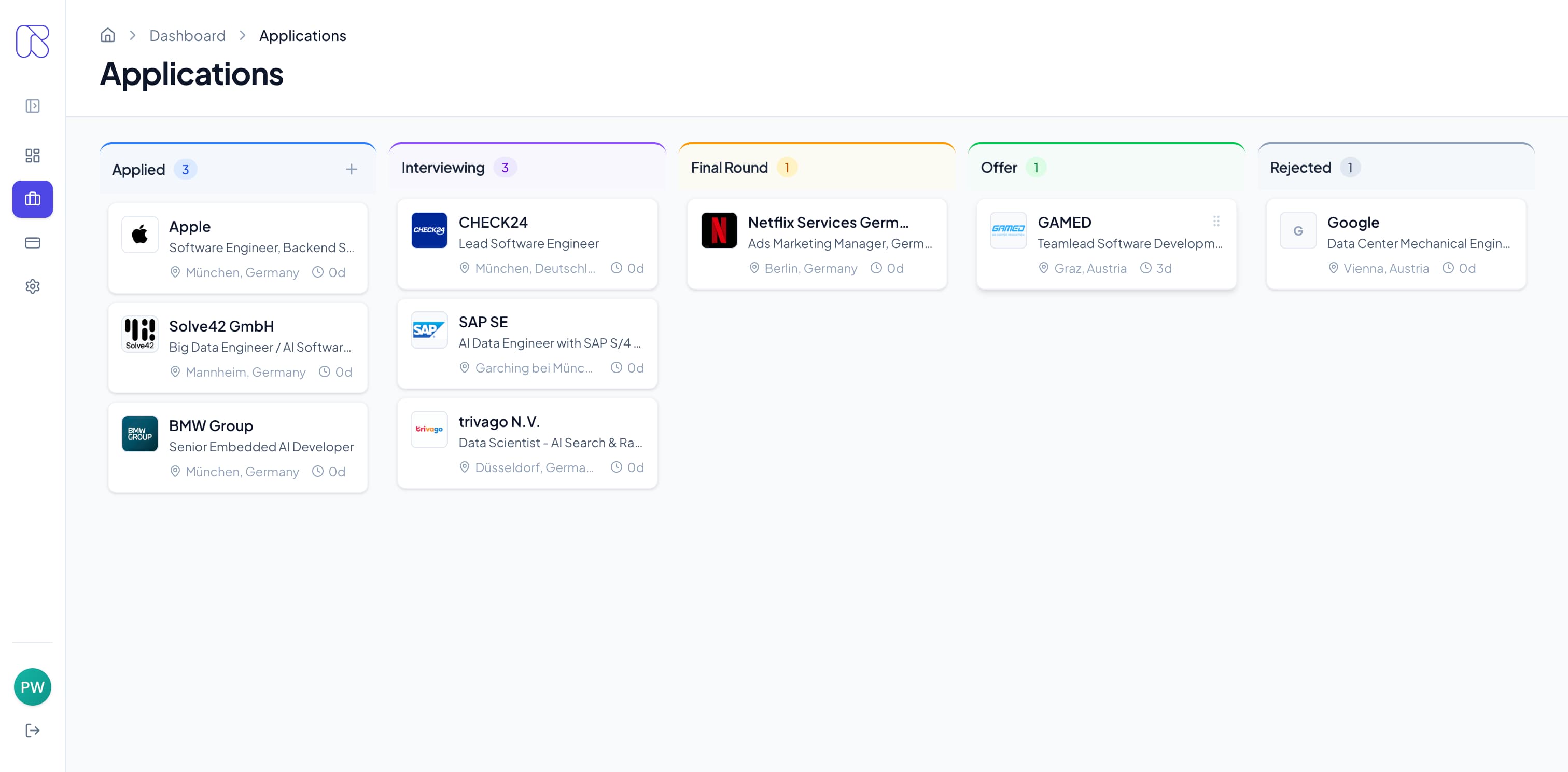
Task: Click 'Vienna, Austria' location text
Action: (1386, 268)
